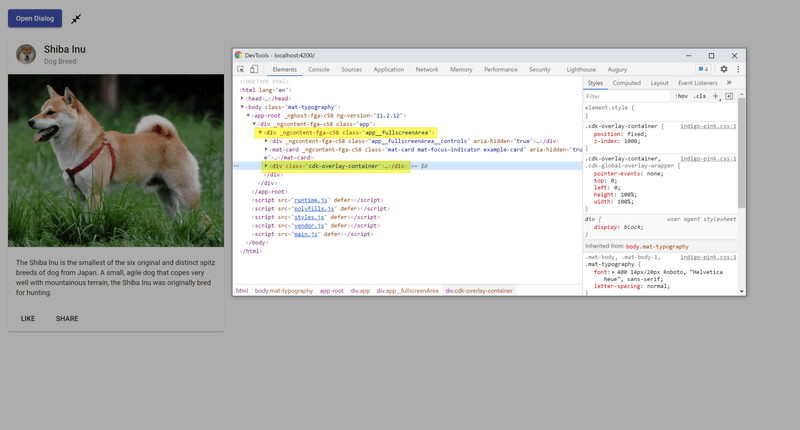The height and width of the screenshot is (430, 800).
Task: Toggle the :hov element state button
Action: click(x=681, y=96)
